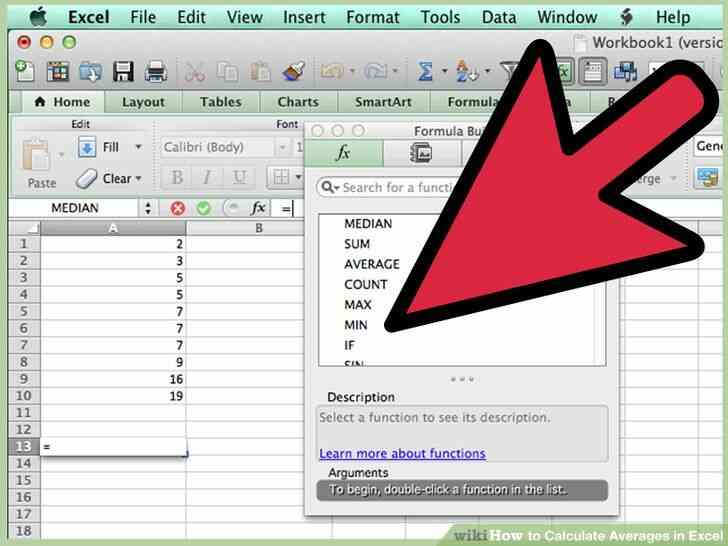Screen dimensions: 728x546
Task: Cancel the entry with the red X
Action: click(x=177, y=208)
